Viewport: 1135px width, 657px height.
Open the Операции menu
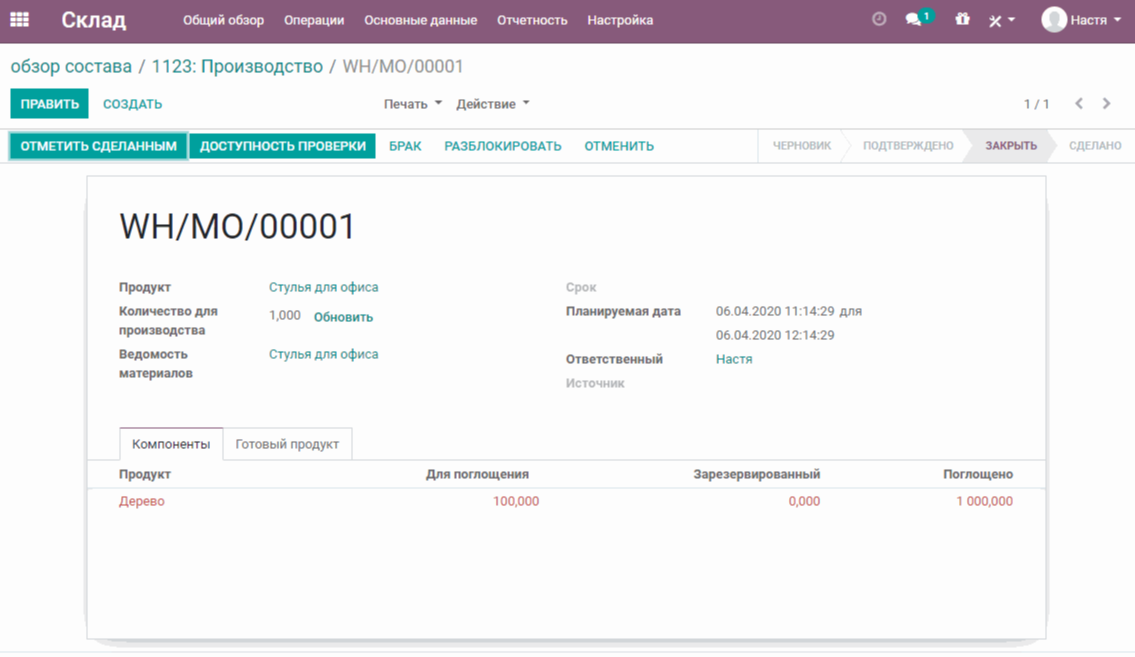coord(314,20)
